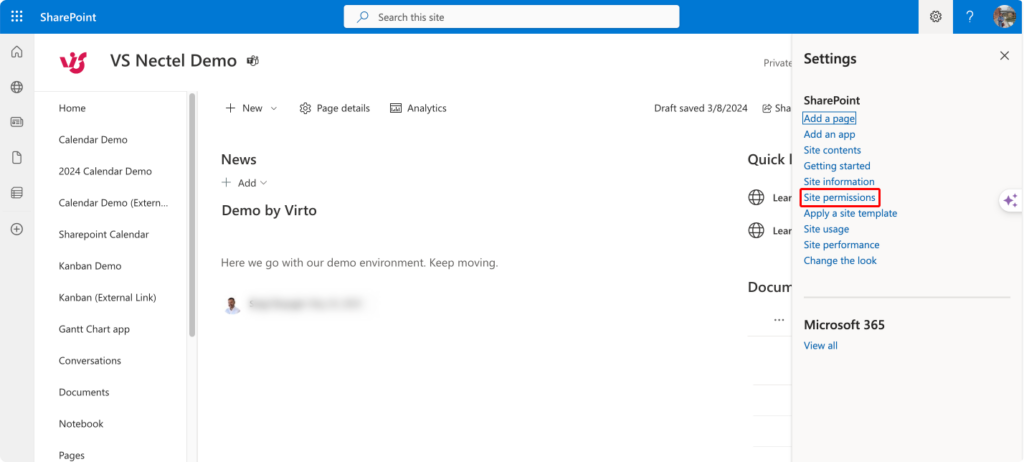Expand the Add dropdown under News
The height and width of the screenshot is (462, 1024).
(x=245, y=183)
